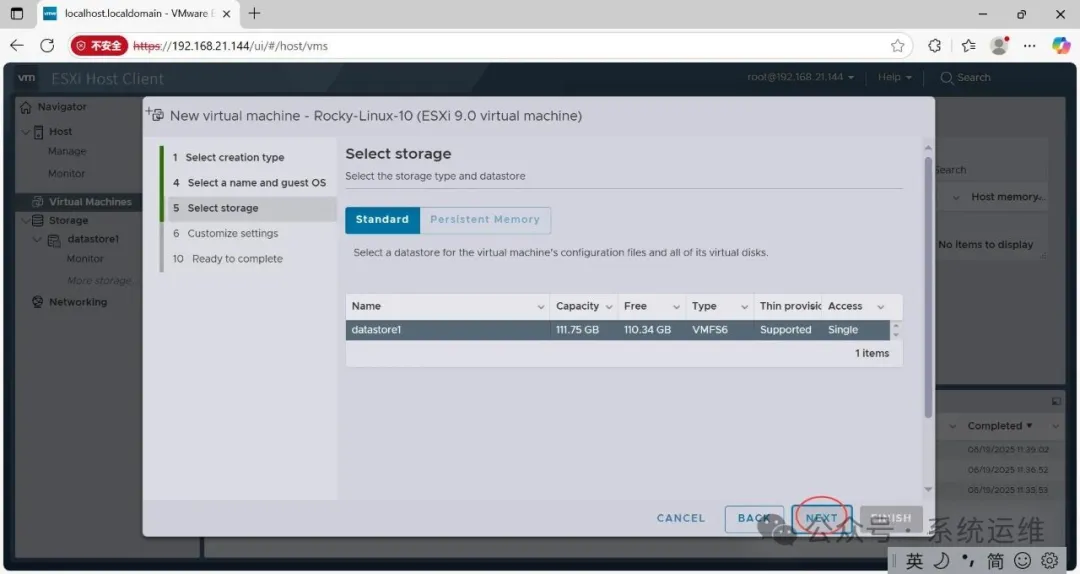Click the 111.75 GB capacity cell
The width and height of the screenshot is (1080, 574).
point(577,329)
